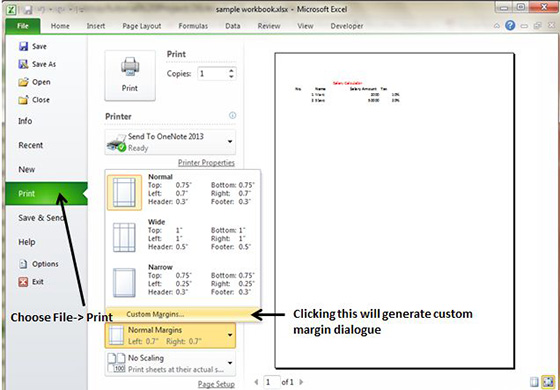The height and width of the screenshot is (390, 560).
Task: Switch to the Review tab
Action: click(270, 26)
